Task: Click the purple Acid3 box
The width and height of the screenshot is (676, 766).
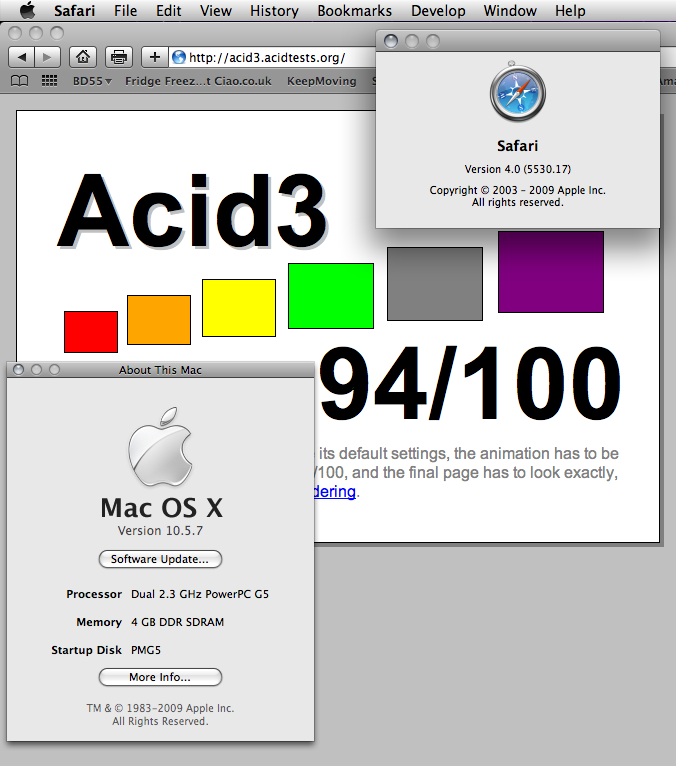Action: point(551,272)
